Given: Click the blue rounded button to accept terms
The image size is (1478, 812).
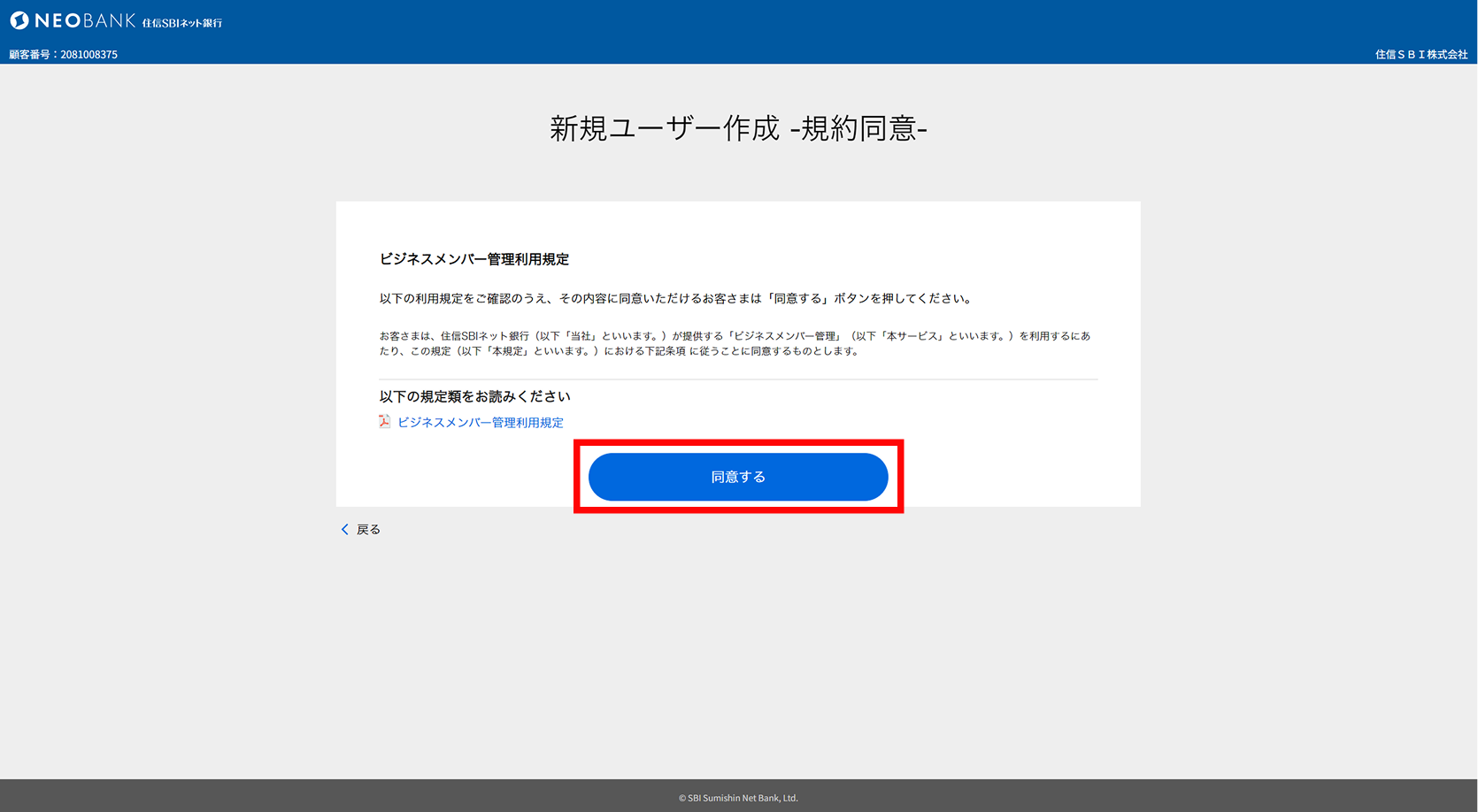Looking at the screenshot, I should click(x=738, y=477).
